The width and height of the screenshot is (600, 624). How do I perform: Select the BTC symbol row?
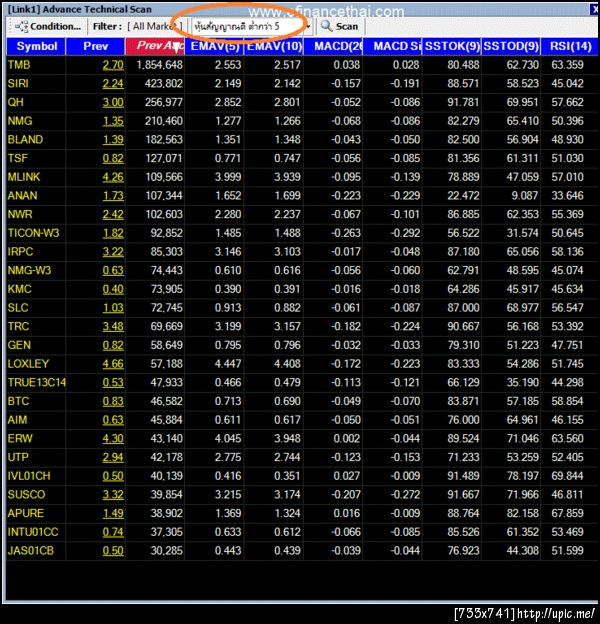[x=302, y=402]
